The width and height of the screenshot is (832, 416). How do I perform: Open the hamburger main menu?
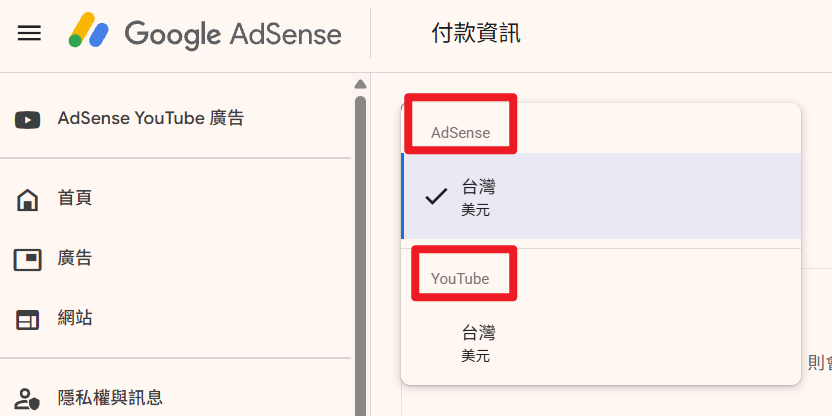coord(30,34)
